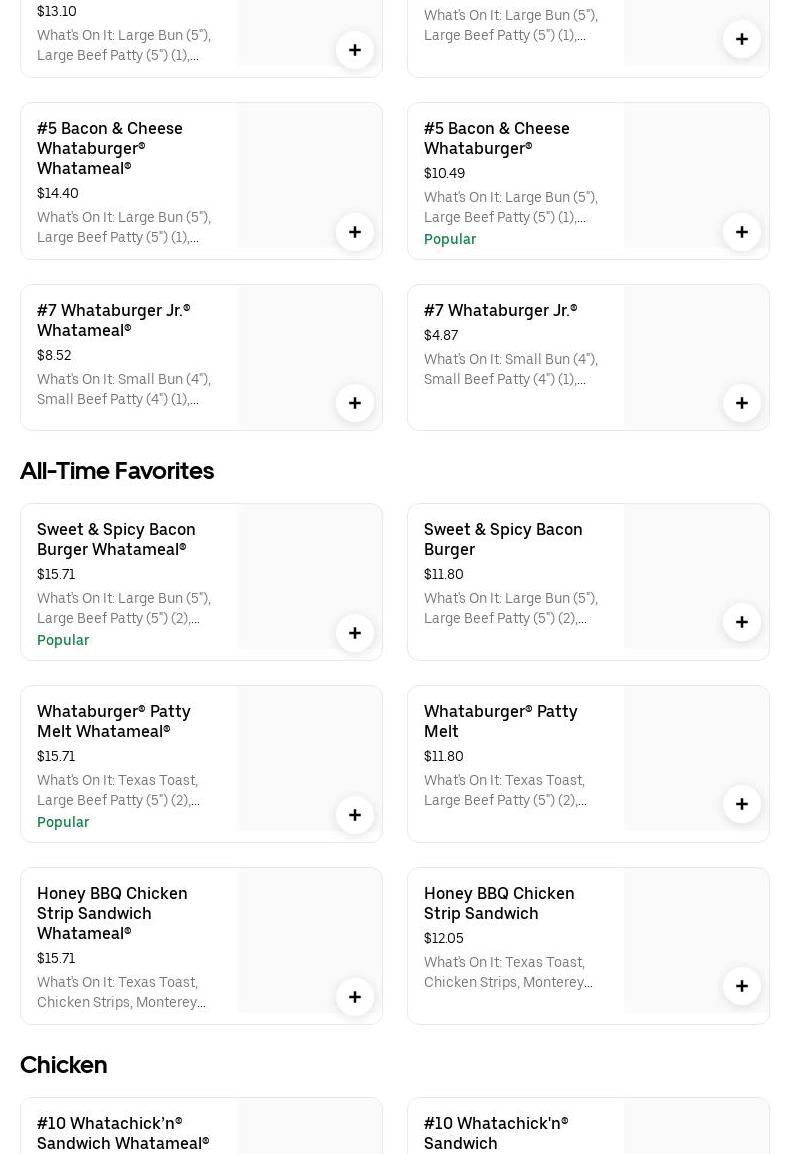
Task: Open #10 Whatachick'n Sandwich Whatameal item
Action: click(x=123, y=1133)
